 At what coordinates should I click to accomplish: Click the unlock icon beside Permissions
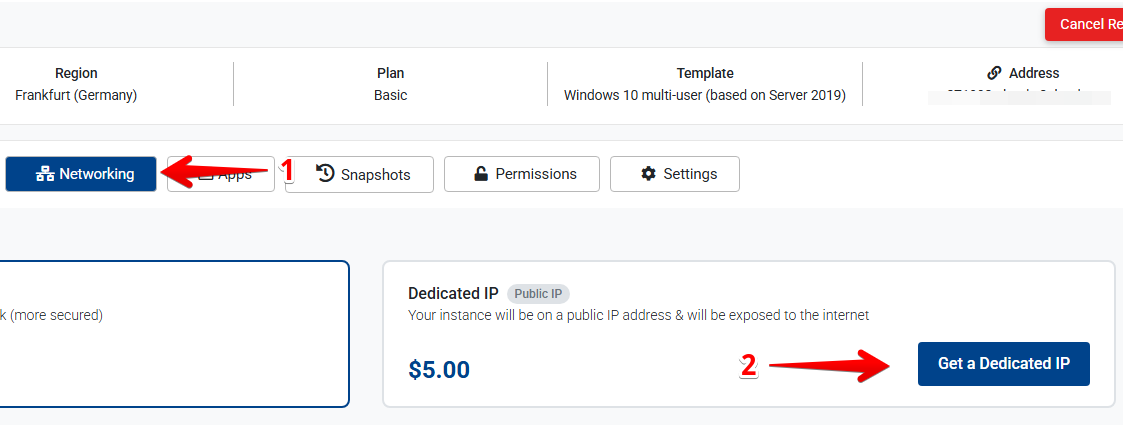[x=481, y=174]
